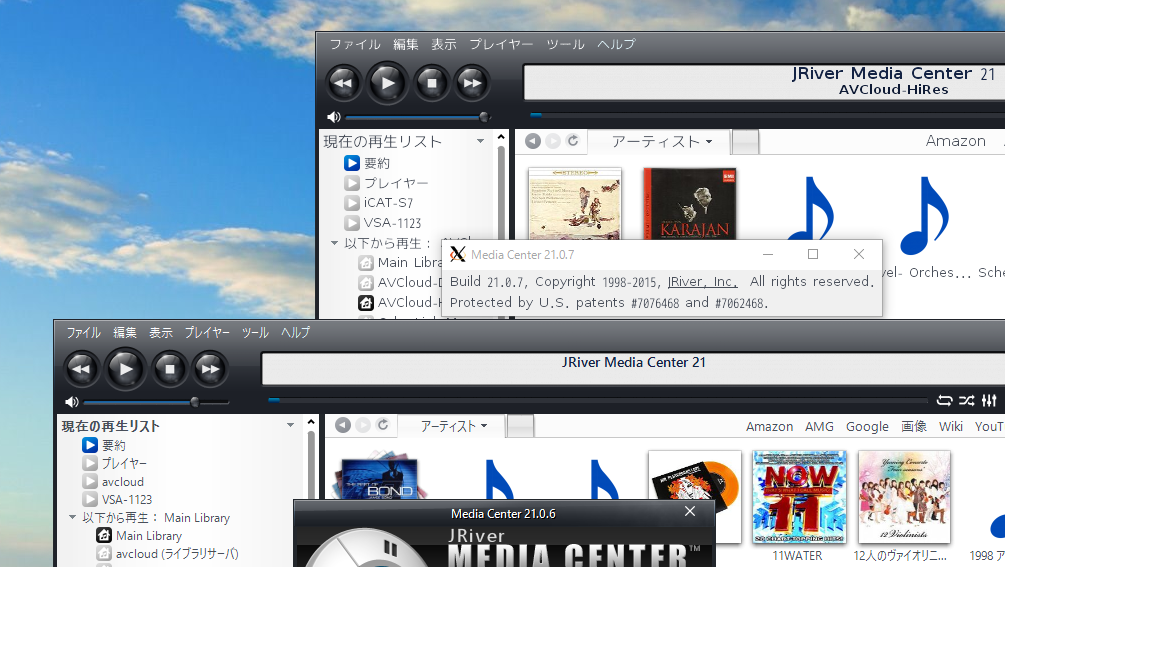
Task: Set volume slider in the lower window
Action: [x=156, y=402]
